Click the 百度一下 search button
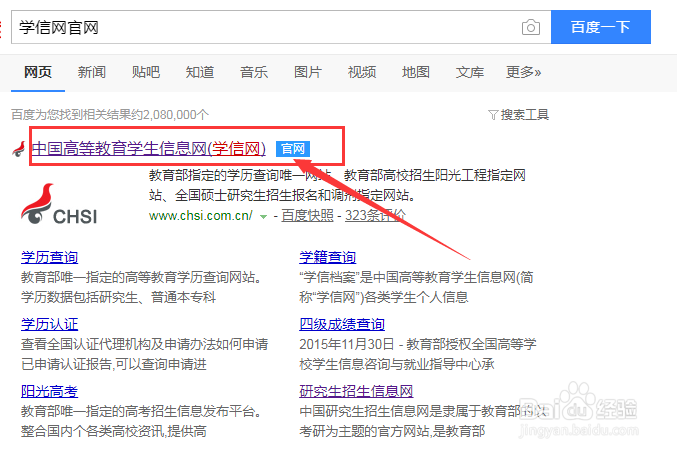Screen dimensions: 677x454 point(601,27)
